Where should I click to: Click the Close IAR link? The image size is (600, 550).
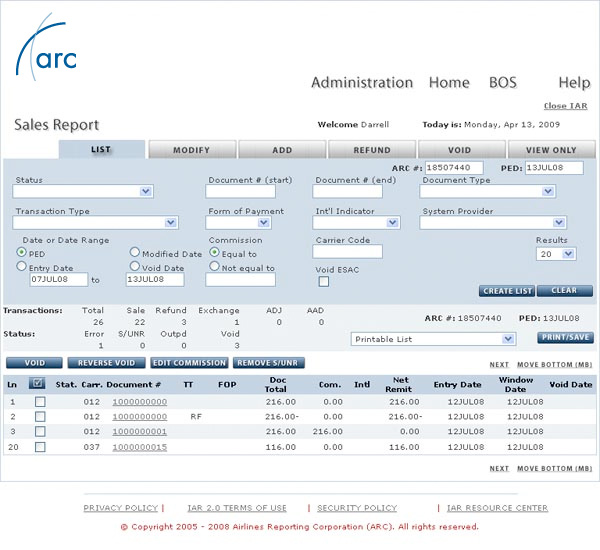tap(566, 106)
